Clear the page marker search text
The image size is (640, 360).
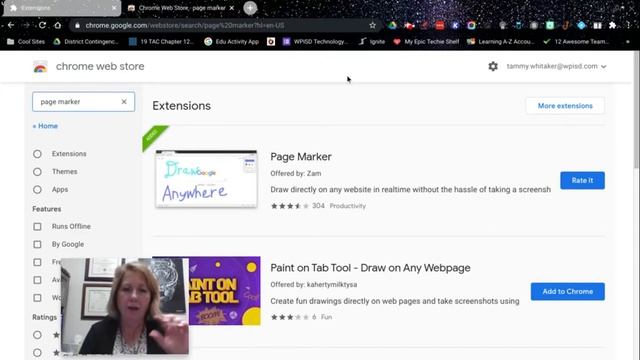coord(124,102)
